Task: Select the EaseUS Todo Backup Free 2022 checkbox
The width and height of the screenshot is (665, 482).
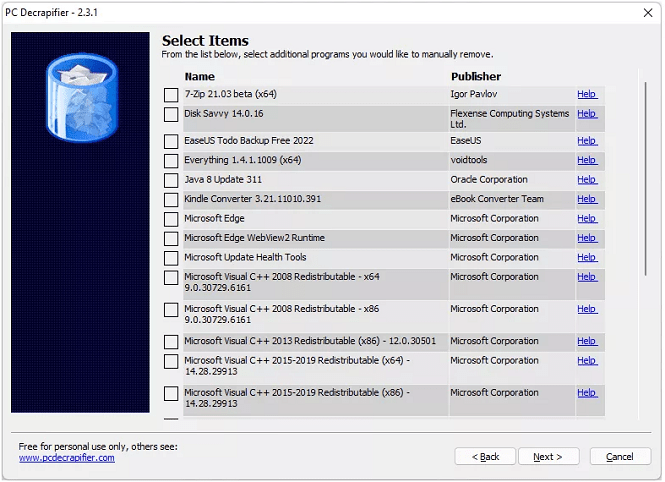Action: coord(171,142)
